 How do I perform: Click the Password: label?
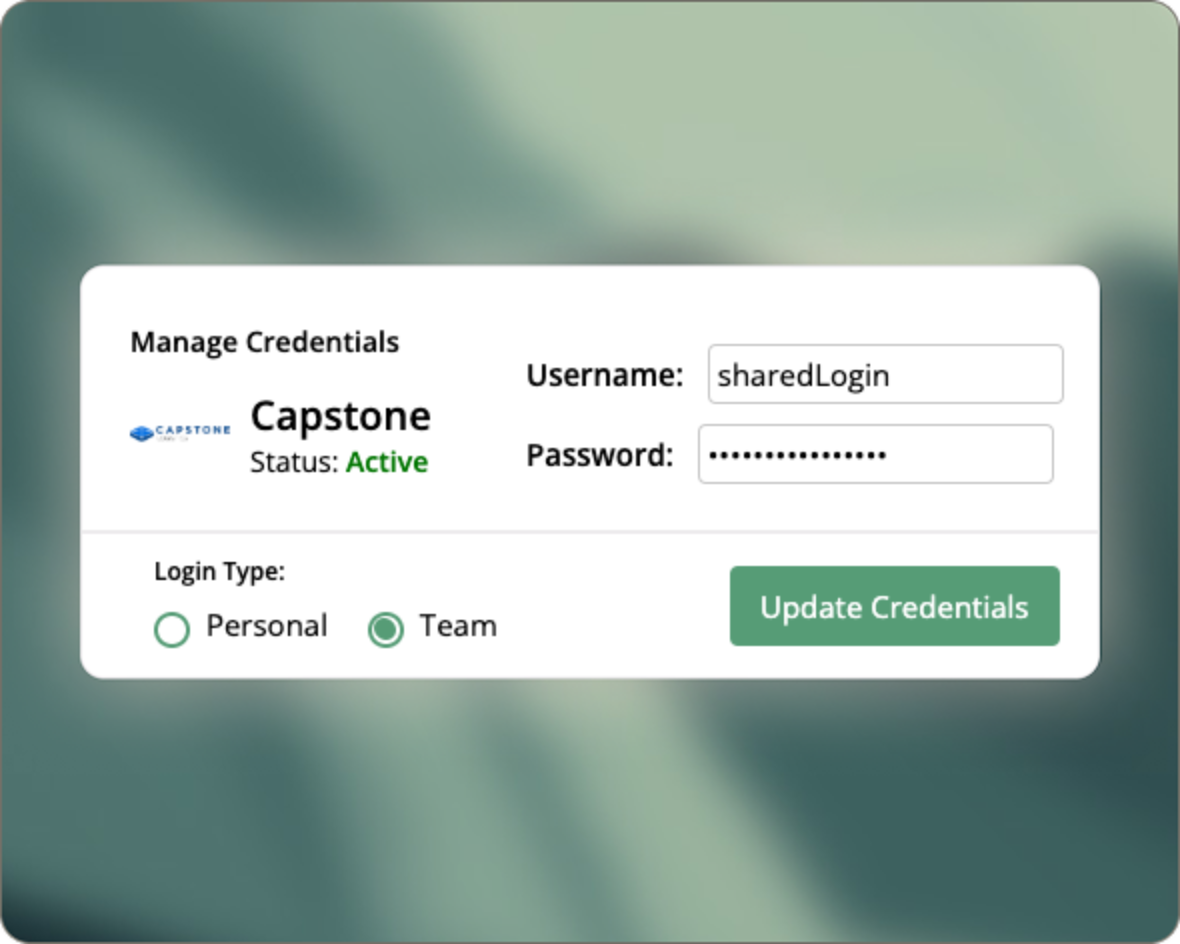(600, 455)
